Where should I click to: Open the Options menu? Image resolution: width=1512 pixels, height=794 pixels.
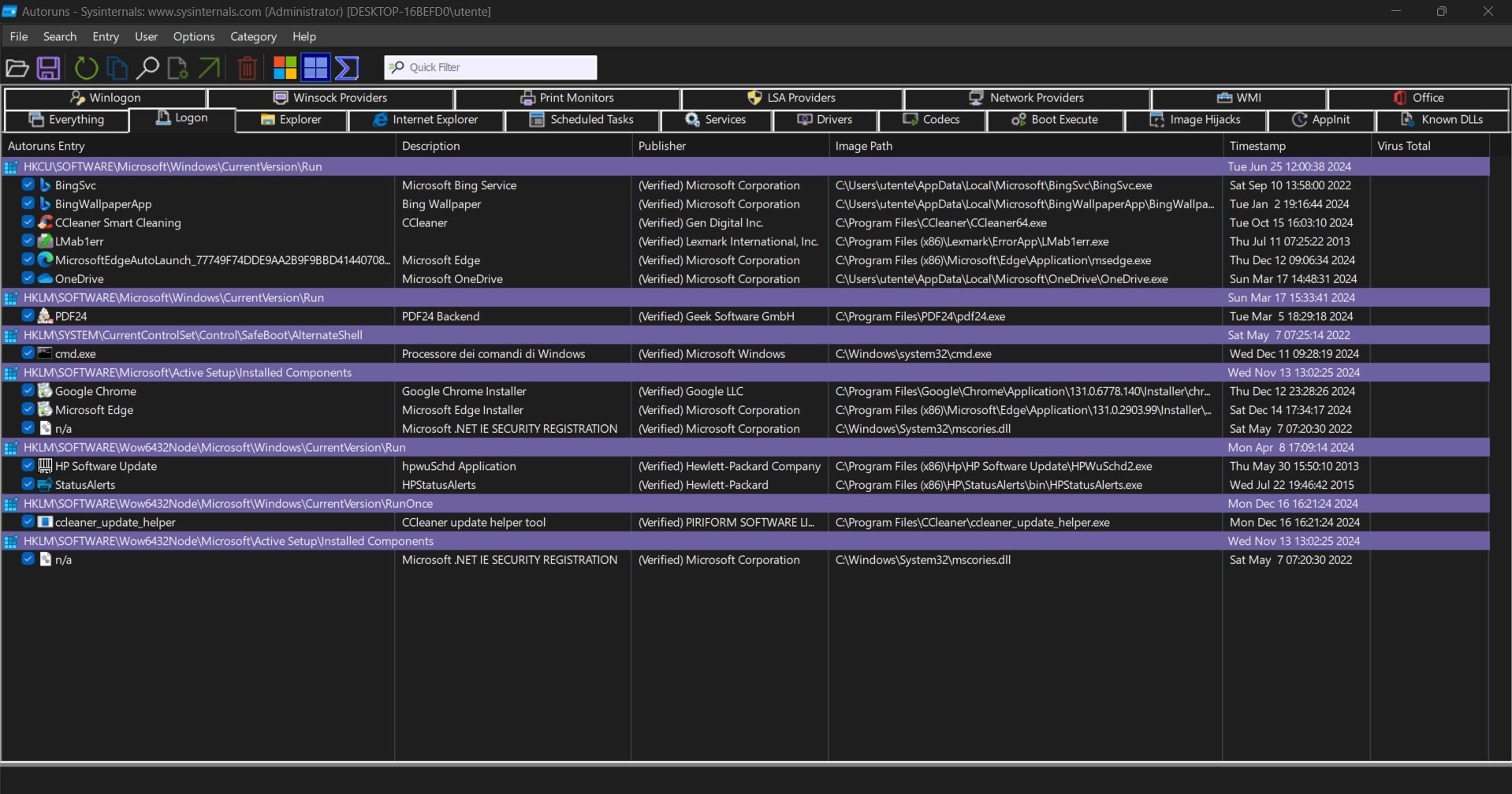point(193,36)
